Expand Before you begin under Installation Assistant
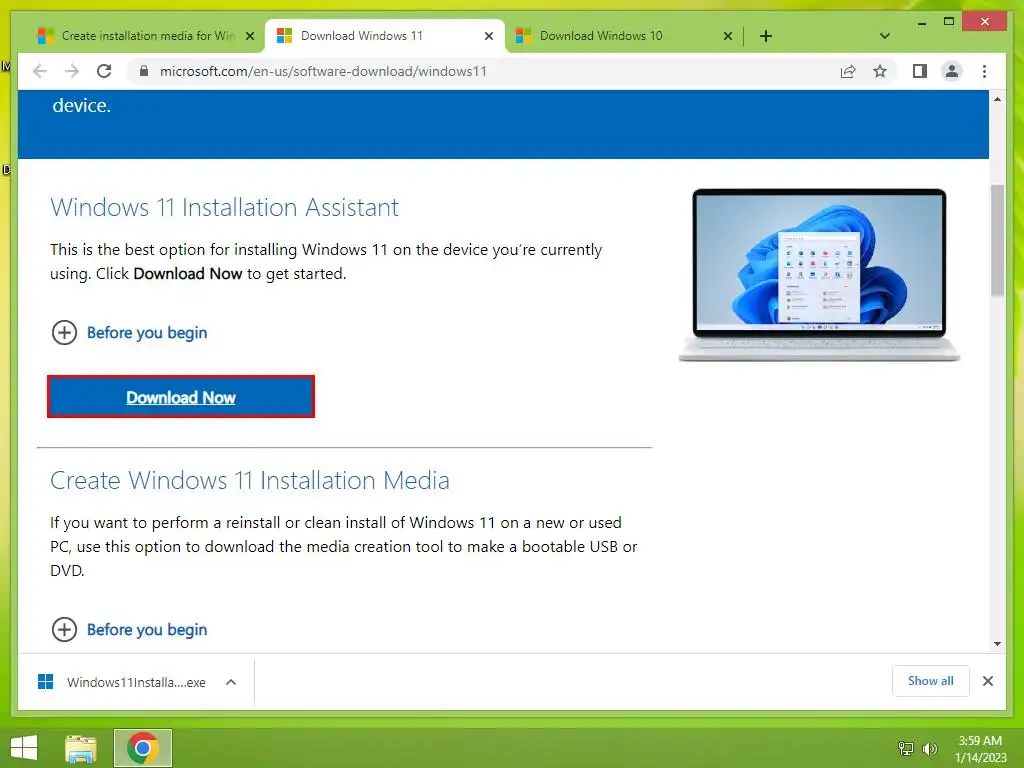Screen dimensions: 1024x768 tap(129, 332)
